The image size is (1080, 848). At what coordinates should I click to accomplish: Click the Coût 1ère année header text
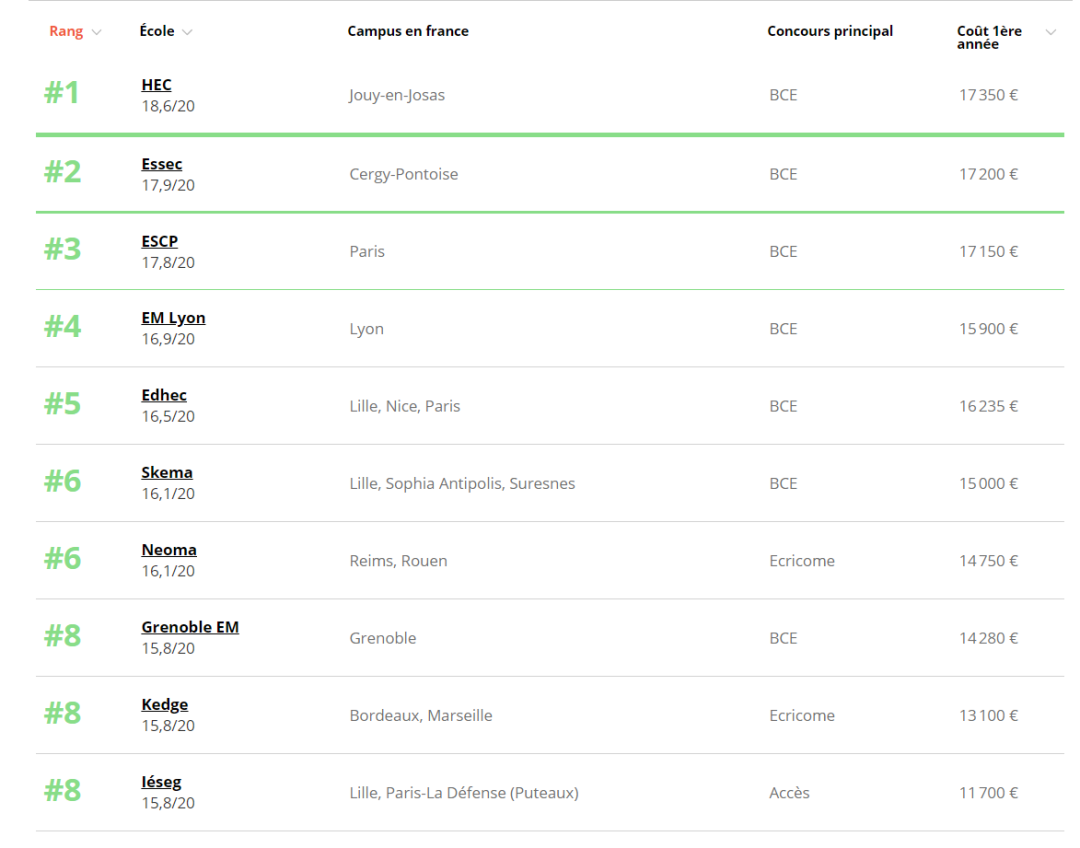pyautogui.click(x=989, y=37)
